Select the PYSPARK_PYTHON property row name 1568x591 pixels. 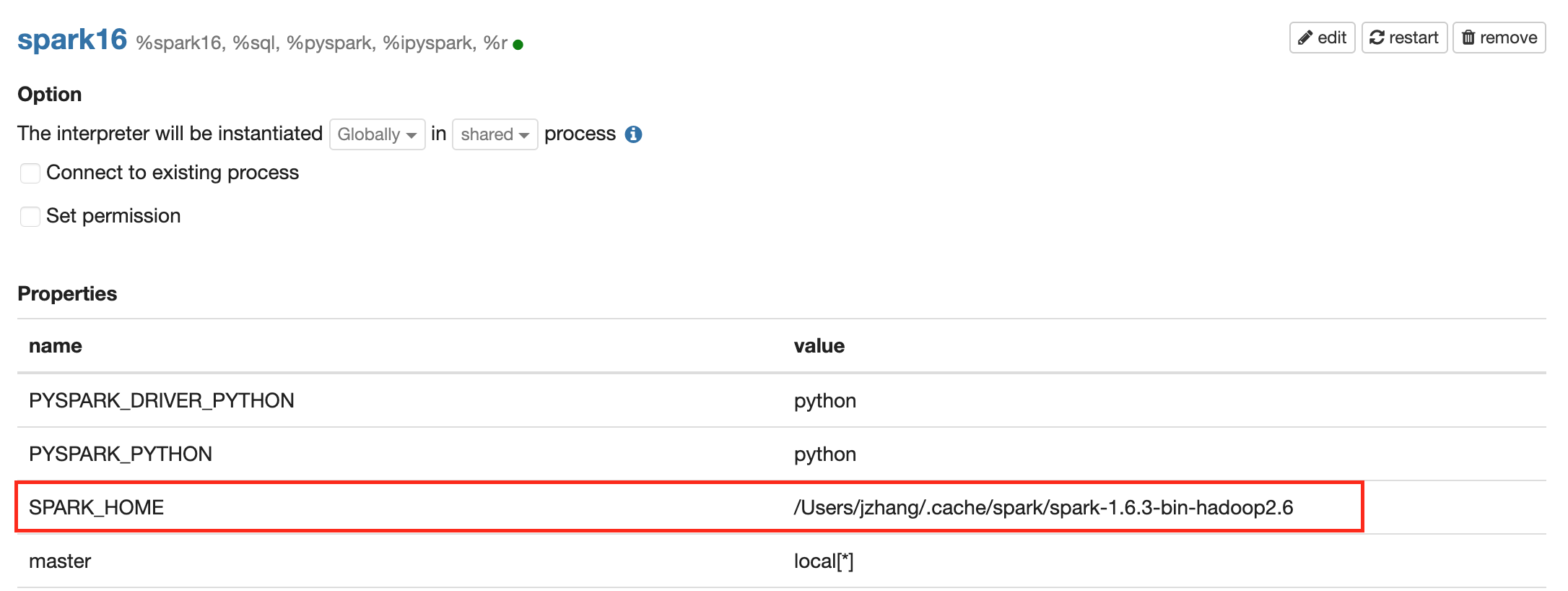(121, 454)
